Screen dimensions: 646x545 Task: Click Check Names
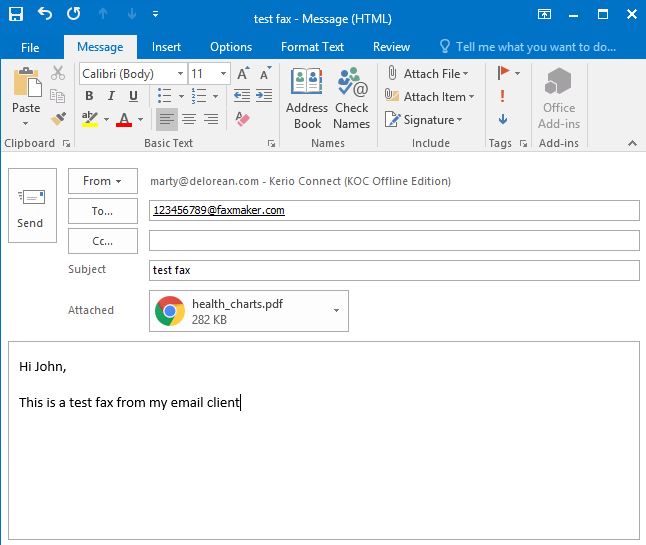(351, 98)
